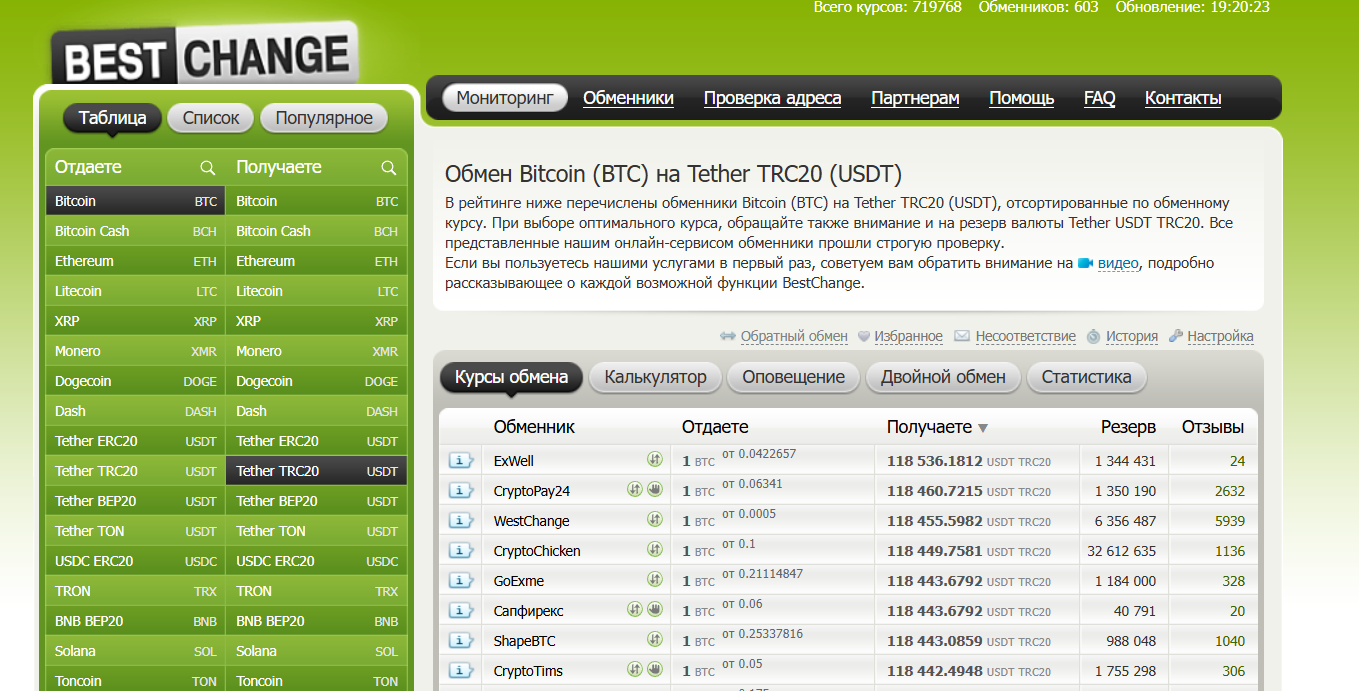Select Litecoin LTC in the Получаете column
Viewport: 1359px width, 691px height.
coord(317,291)
